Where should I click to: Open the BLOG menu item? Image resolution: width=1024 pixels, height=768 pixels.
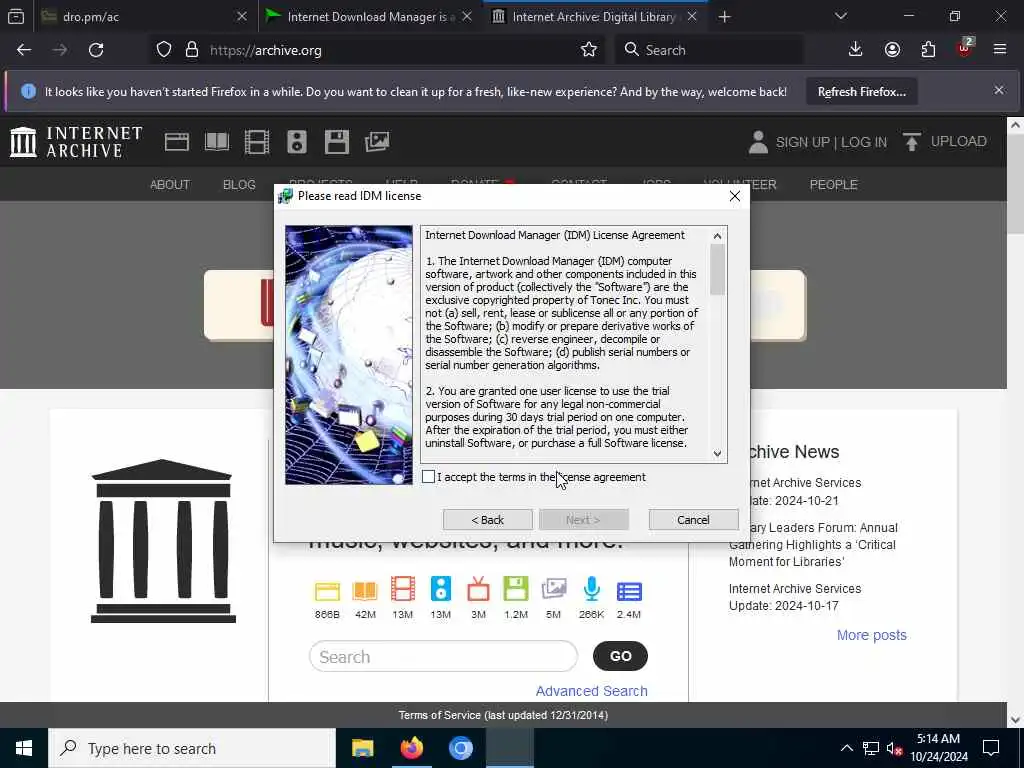(239, 185)
